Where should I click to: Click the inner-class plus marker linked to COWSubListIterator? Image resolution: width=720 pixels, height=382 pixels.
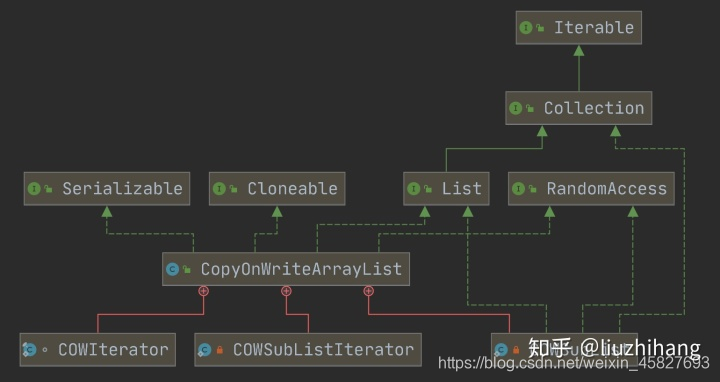[x=286, y=291]
